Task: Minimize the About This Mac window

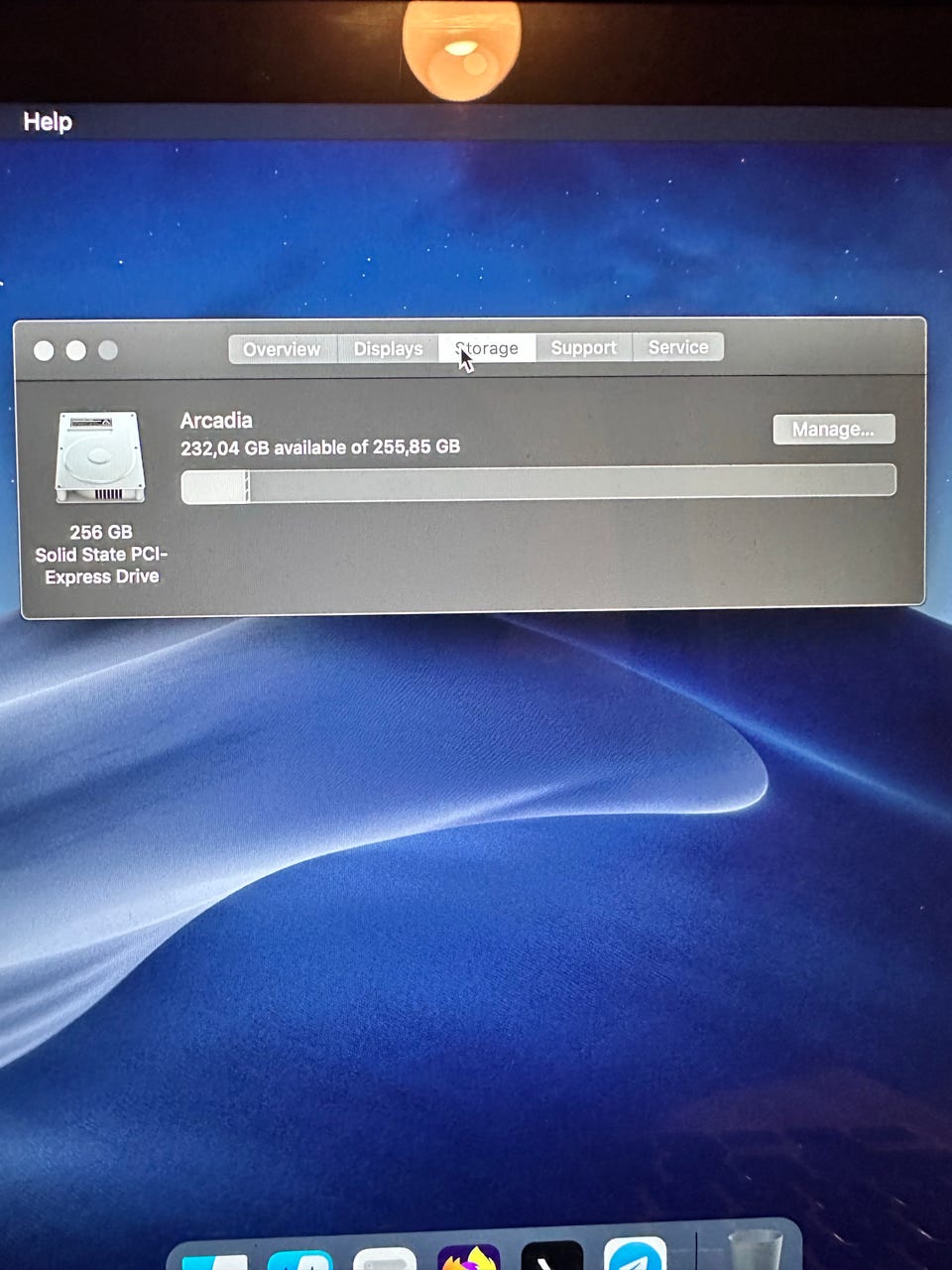Action: 76,350
